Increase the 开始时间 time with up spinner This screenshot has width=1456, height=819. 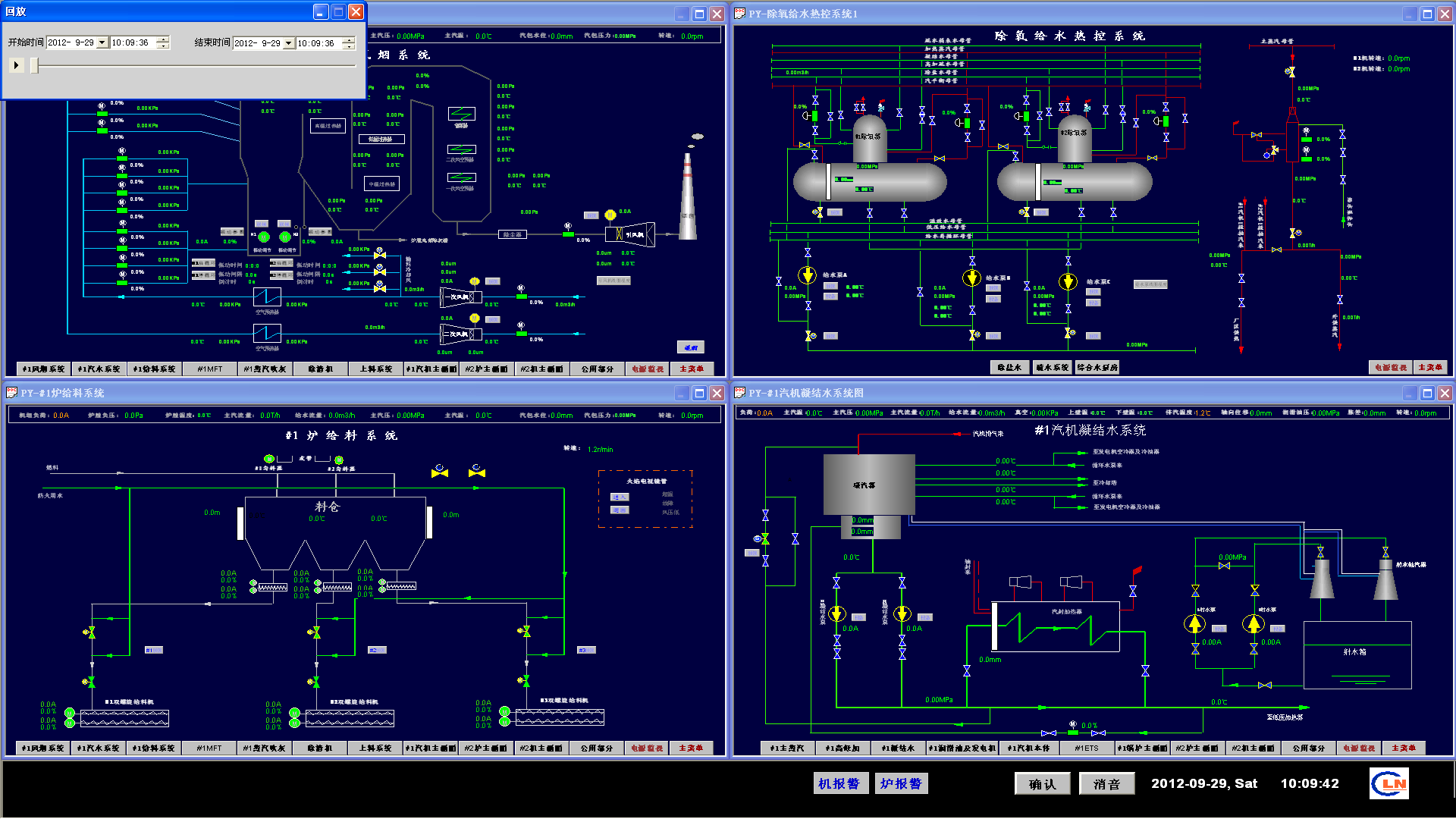[163, 39]
